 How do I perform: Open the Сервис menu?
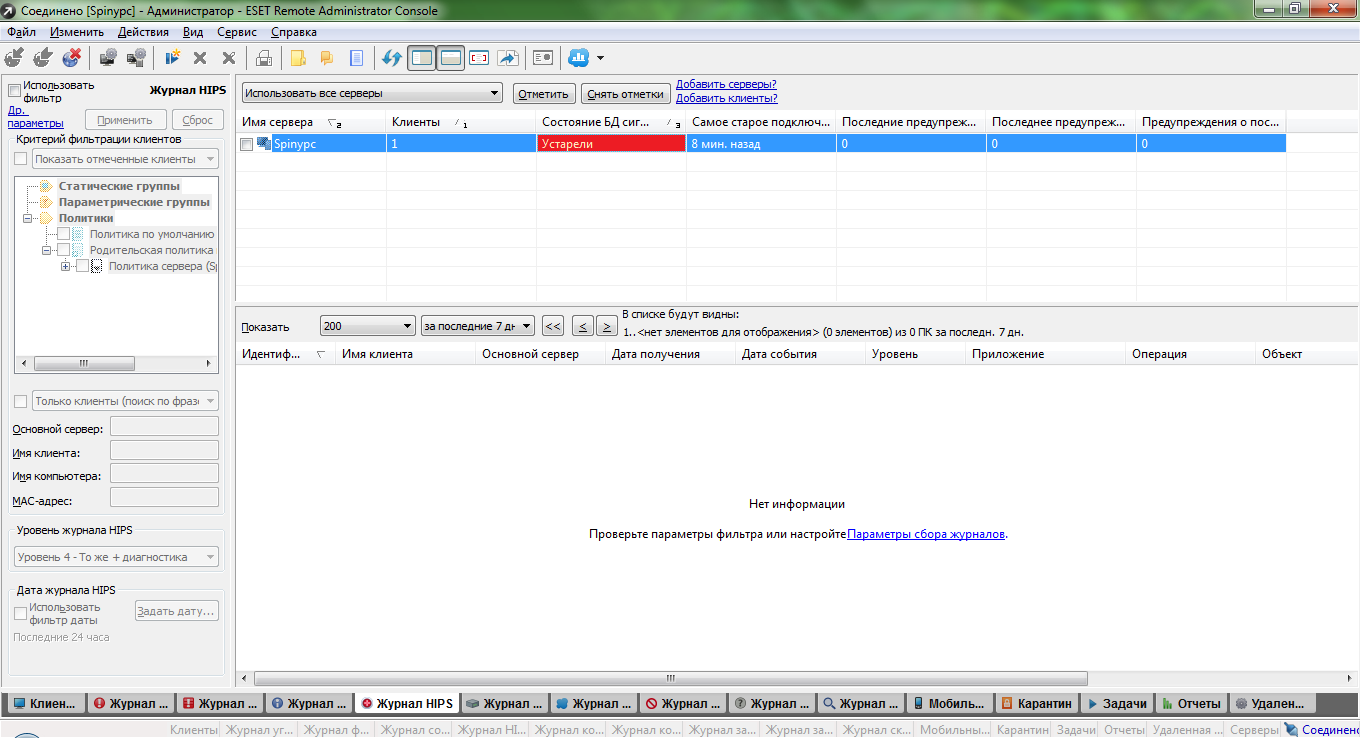tap(236, 32)
